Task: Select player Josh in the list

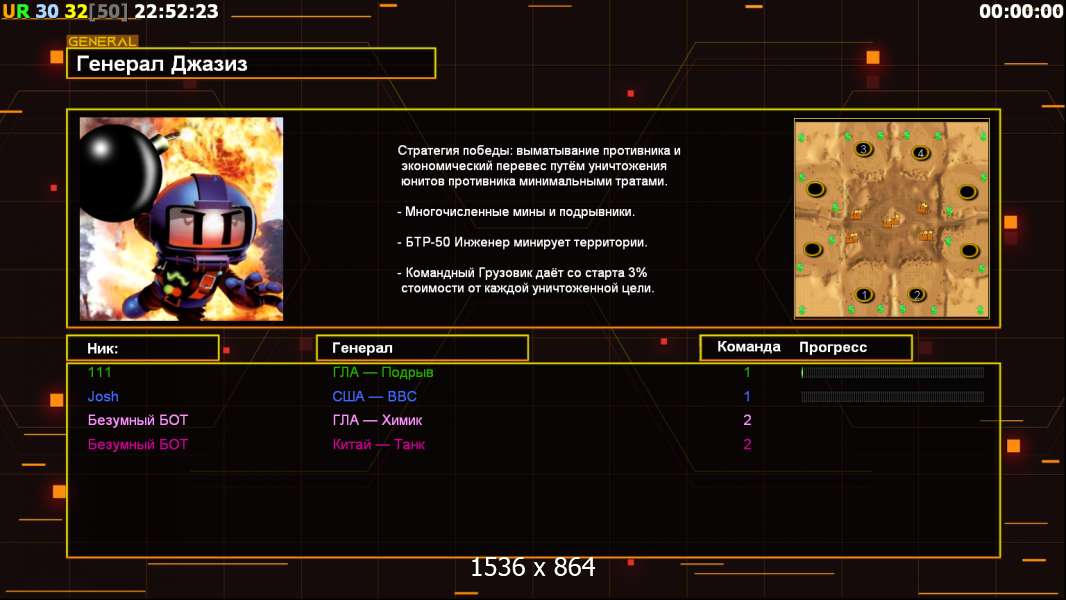Action: click(x=103, y=396)
